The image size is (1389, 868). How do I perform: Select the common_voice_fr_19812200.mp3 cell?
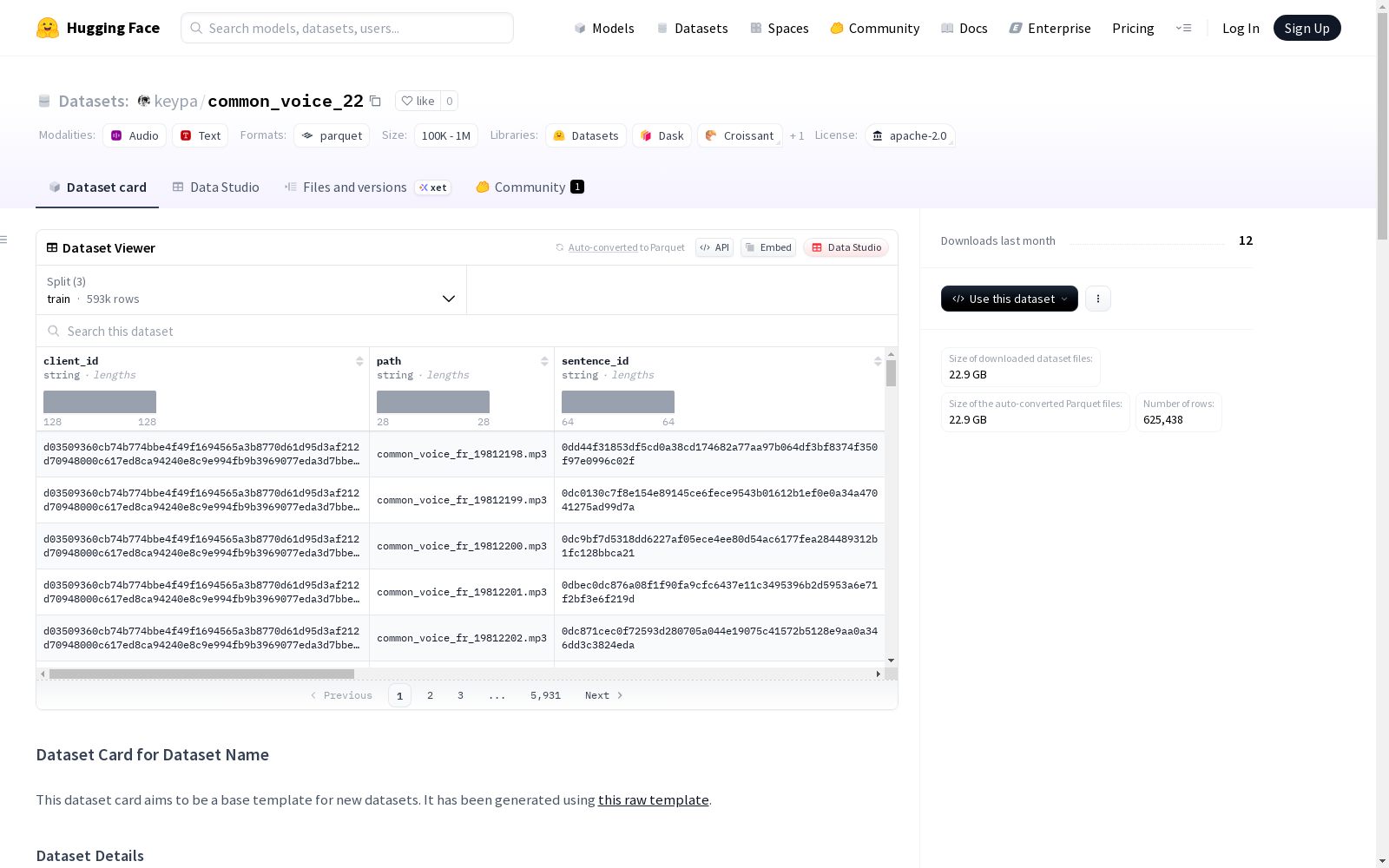pos(462,546)
